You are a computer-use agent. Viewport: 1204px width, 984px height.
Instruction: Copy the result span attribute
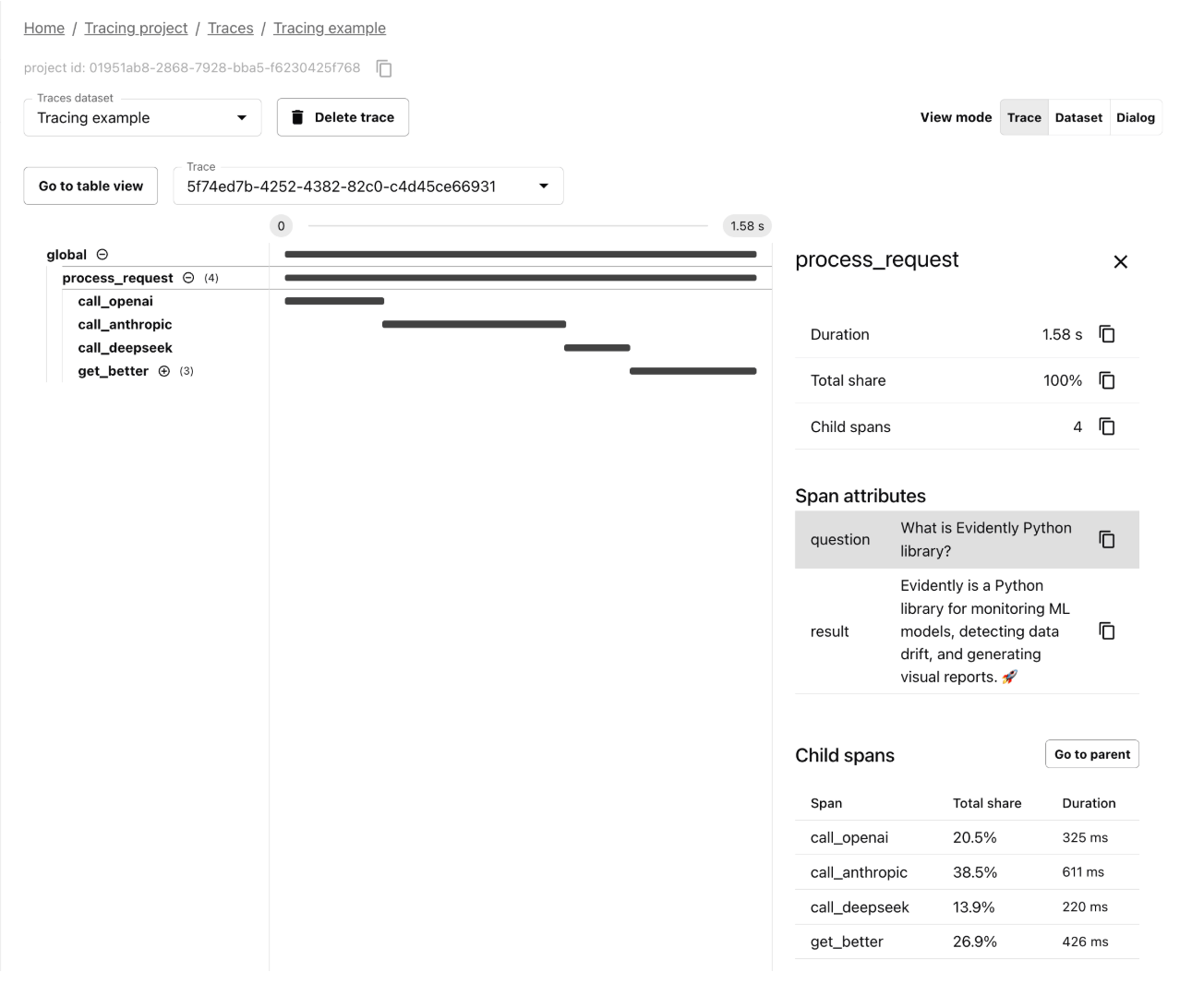[x=1107, y=630]
